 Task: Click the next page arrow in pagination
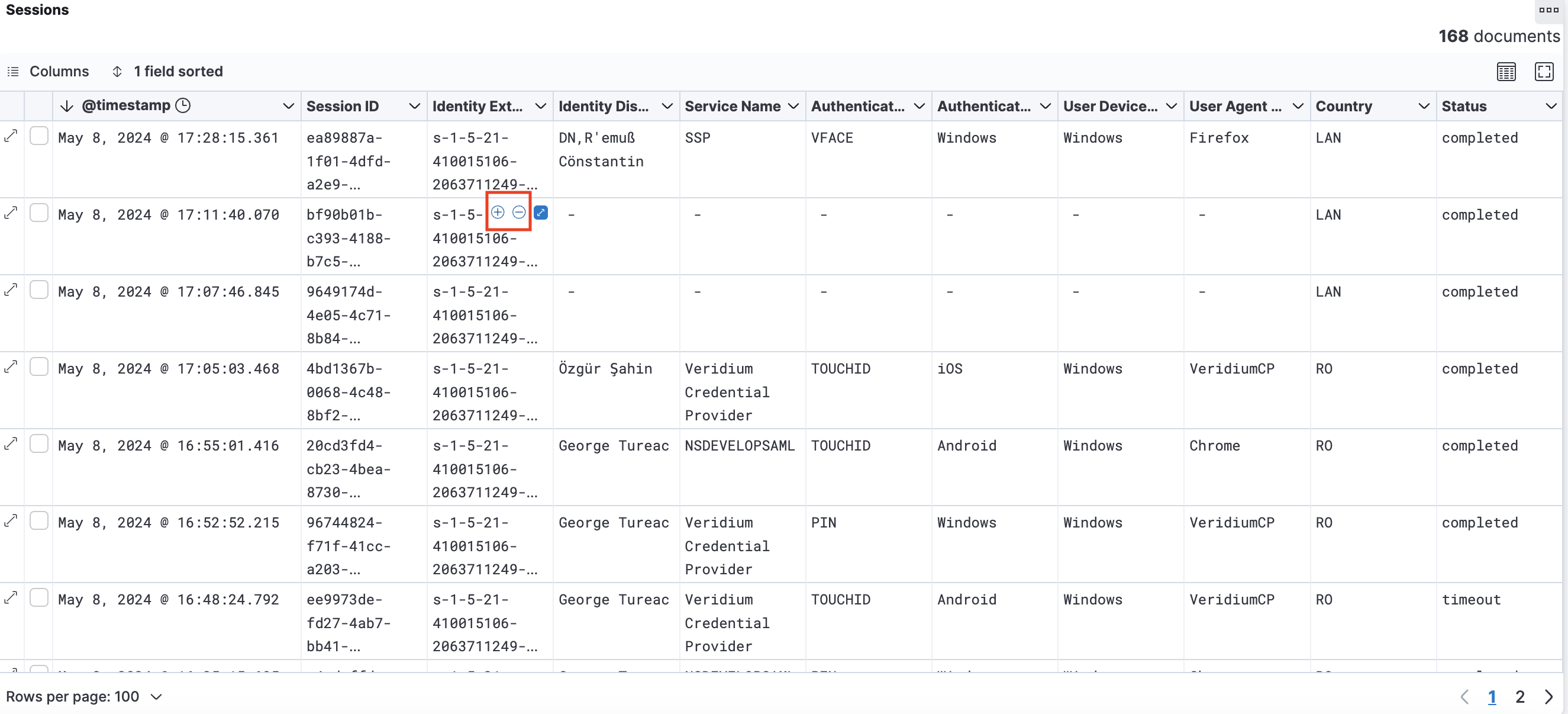pyautogui.click(x=1551, y=696)
